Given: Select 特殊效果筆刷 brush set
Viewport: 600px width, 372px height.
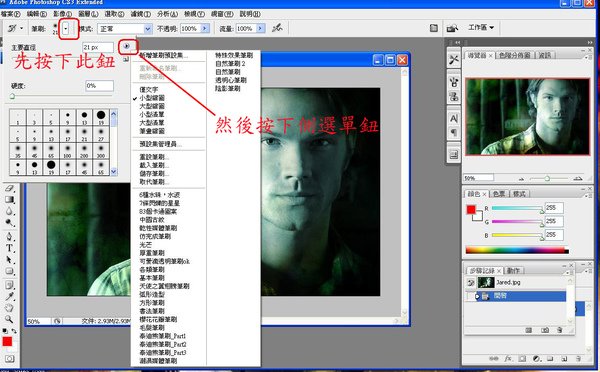Looking at the screenshot, I should [234, 55].
